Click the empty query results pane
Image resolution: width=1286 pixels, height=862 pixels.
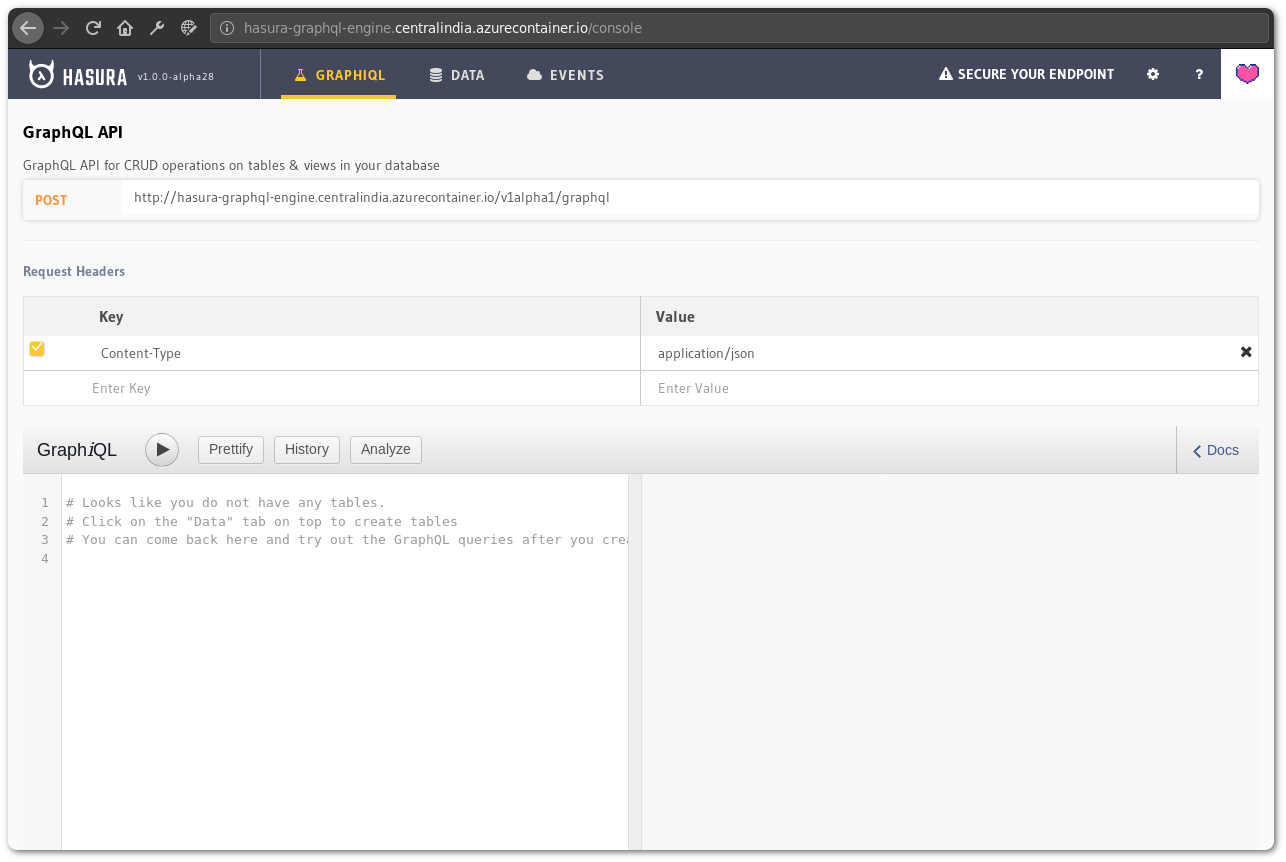pyautogui.click(x=950, y=662)
